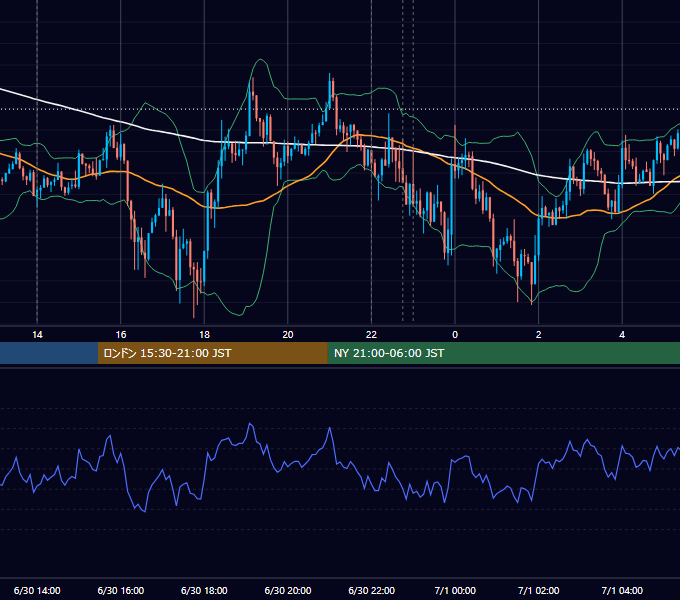The width and height of the screenshot is (680, 600).
Task: Click the hour label 20 on price chart axis
Action: click(288, 335)
